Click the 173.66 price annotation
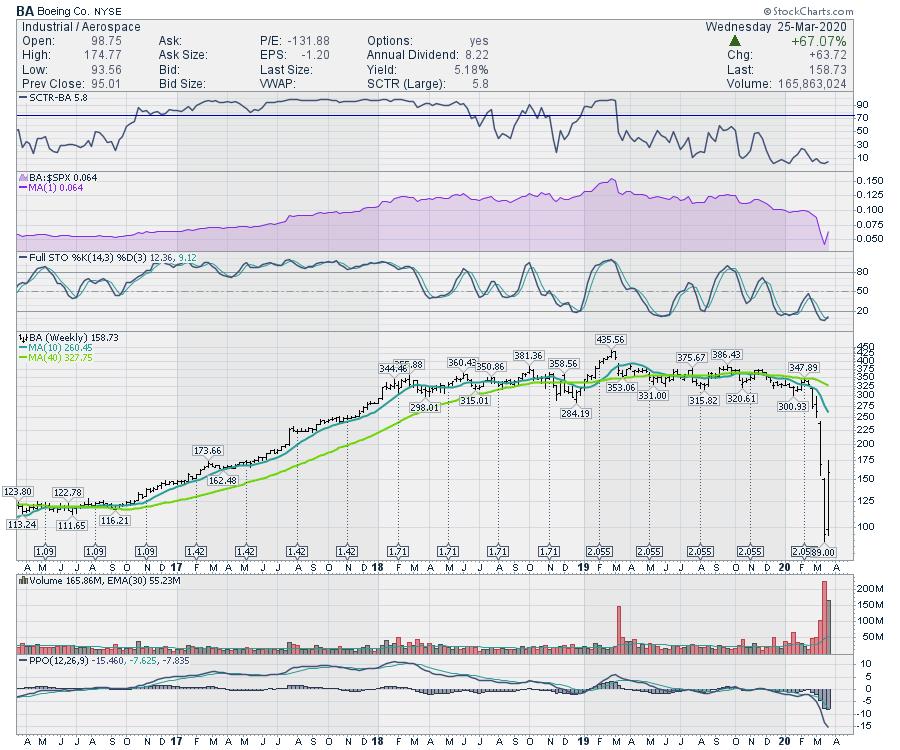 tap(208, 451)
